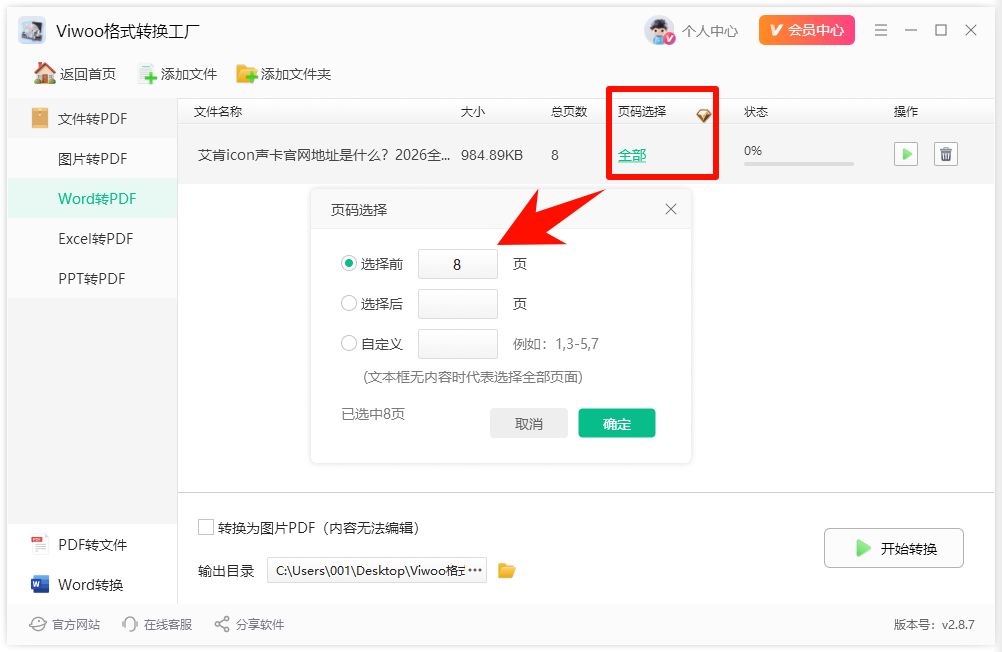Open the user avatar profile icon
The image size is (1002, 652).
[659, 31]
